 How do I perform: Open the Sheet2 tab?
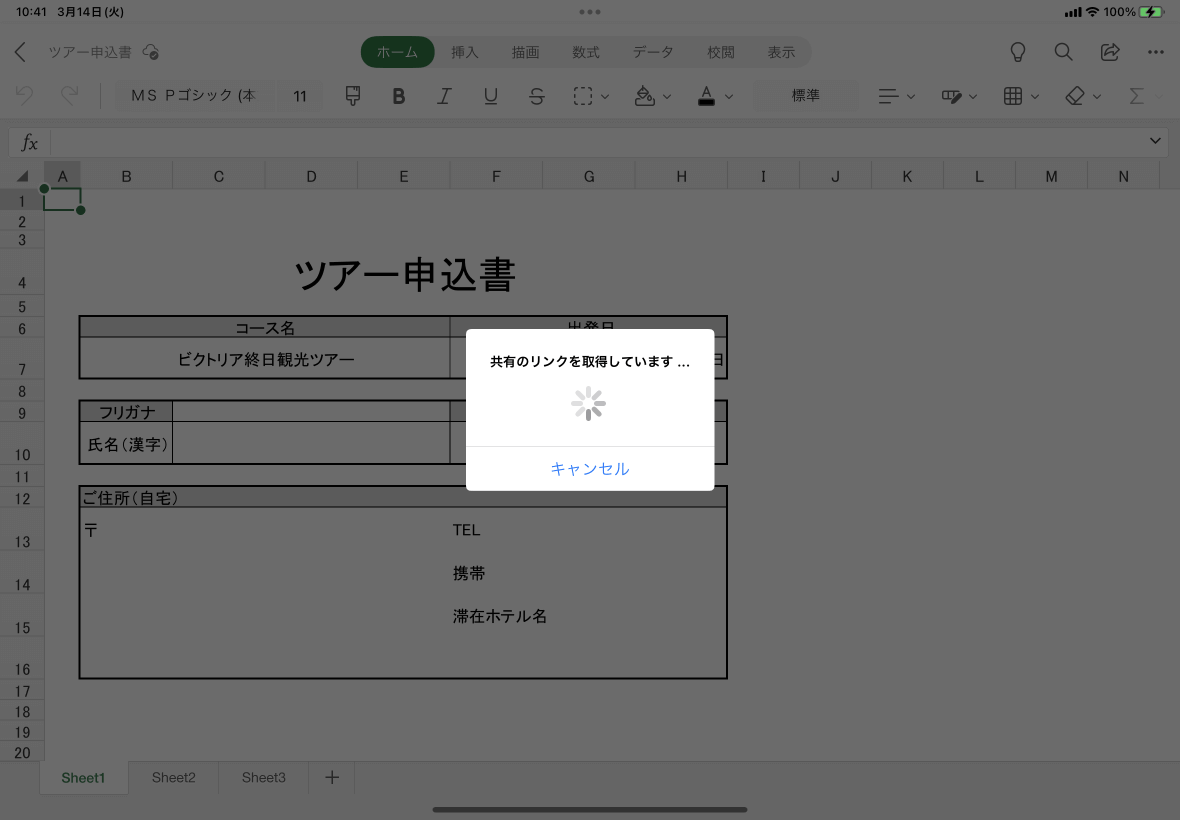pyautogui.click(x=172, y=777)
